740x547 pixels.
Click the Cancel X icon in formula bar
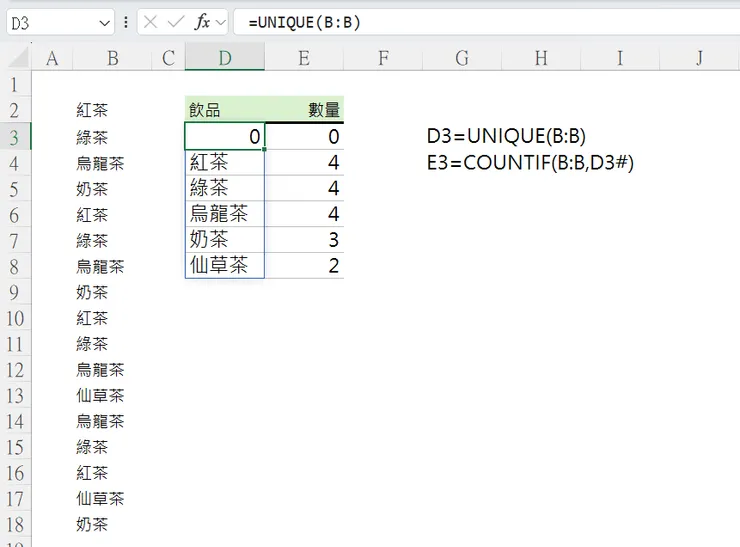tap(150, 22)
